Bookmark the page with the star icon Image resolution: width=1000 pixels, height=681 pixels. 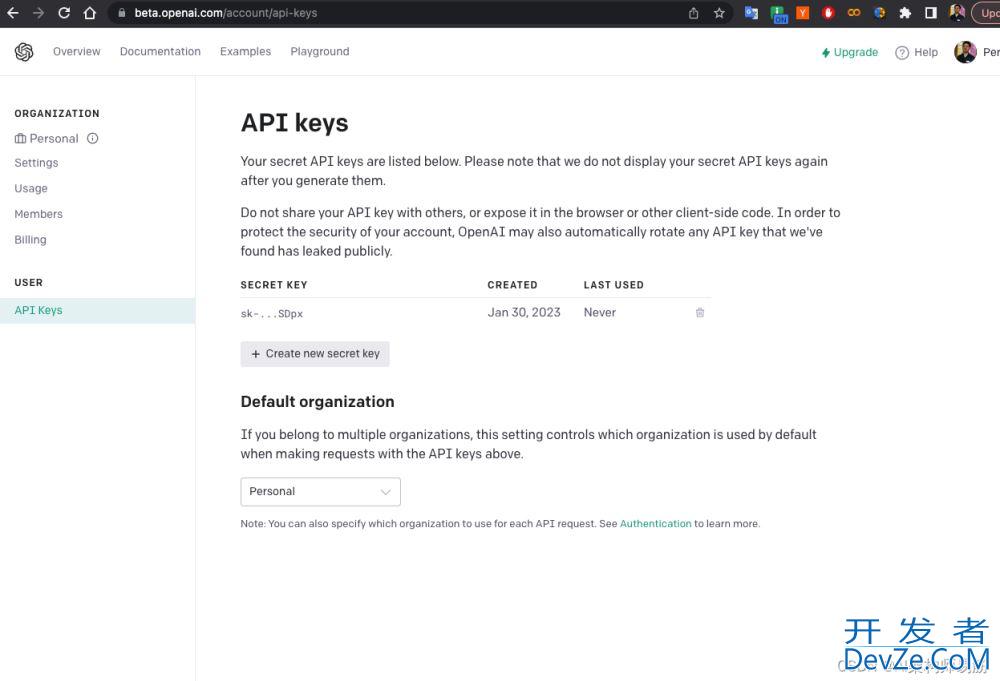719,13
